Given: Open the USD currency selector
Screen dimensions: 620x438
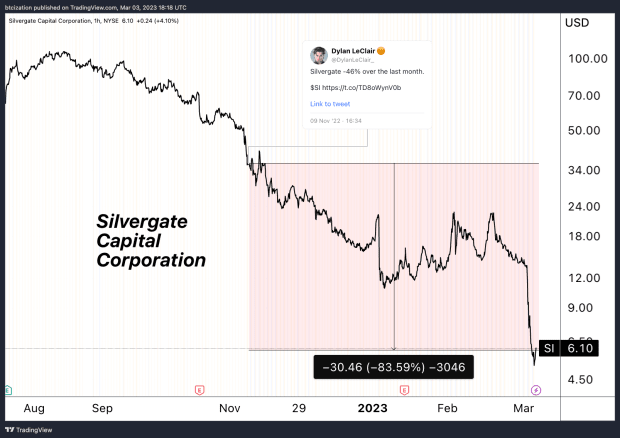Looking at the screenshot, I should (577, 22).
